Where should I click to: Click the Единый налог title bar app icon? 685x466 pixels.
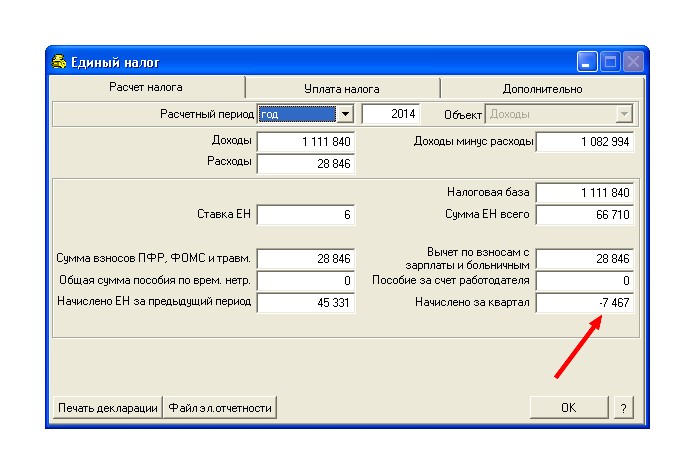(59, 62)
